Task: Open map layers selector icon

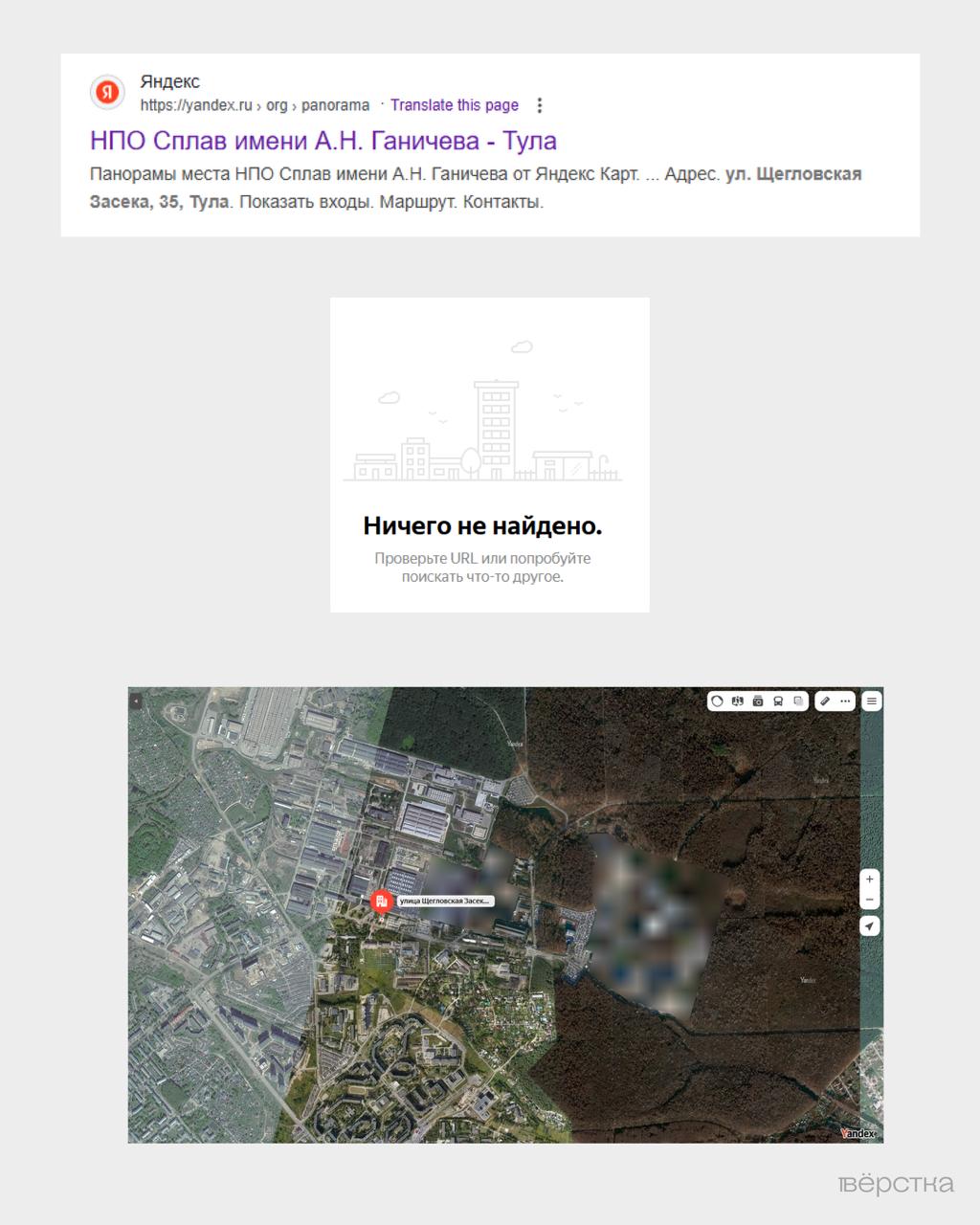Action: pyautogui.click(x=798, y=702)
